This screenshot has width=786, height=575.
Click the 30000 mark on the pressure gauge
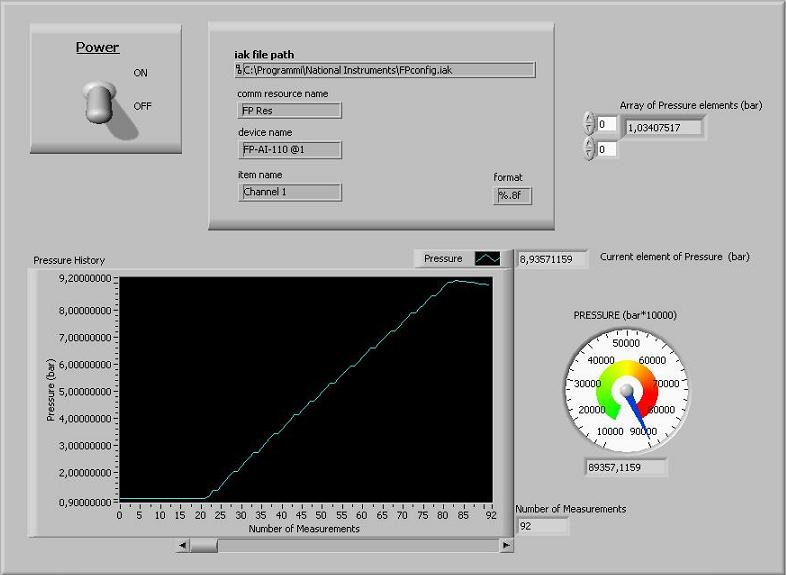(587, 384)
